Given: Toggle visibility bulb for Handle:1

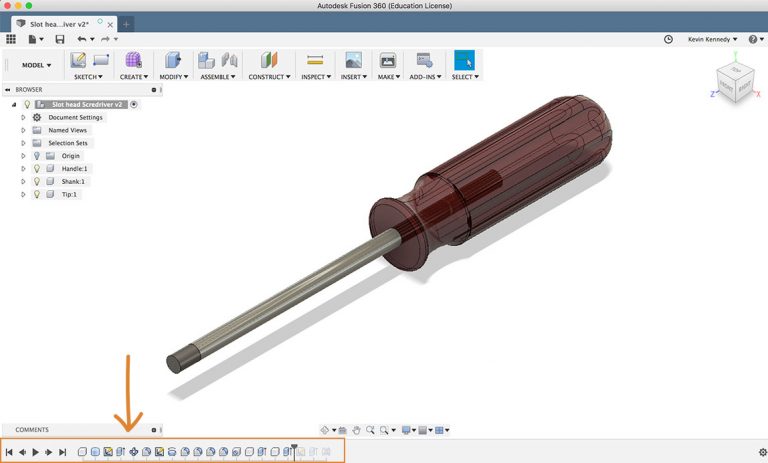Looking at the screenshot, I should click(36, 169).
